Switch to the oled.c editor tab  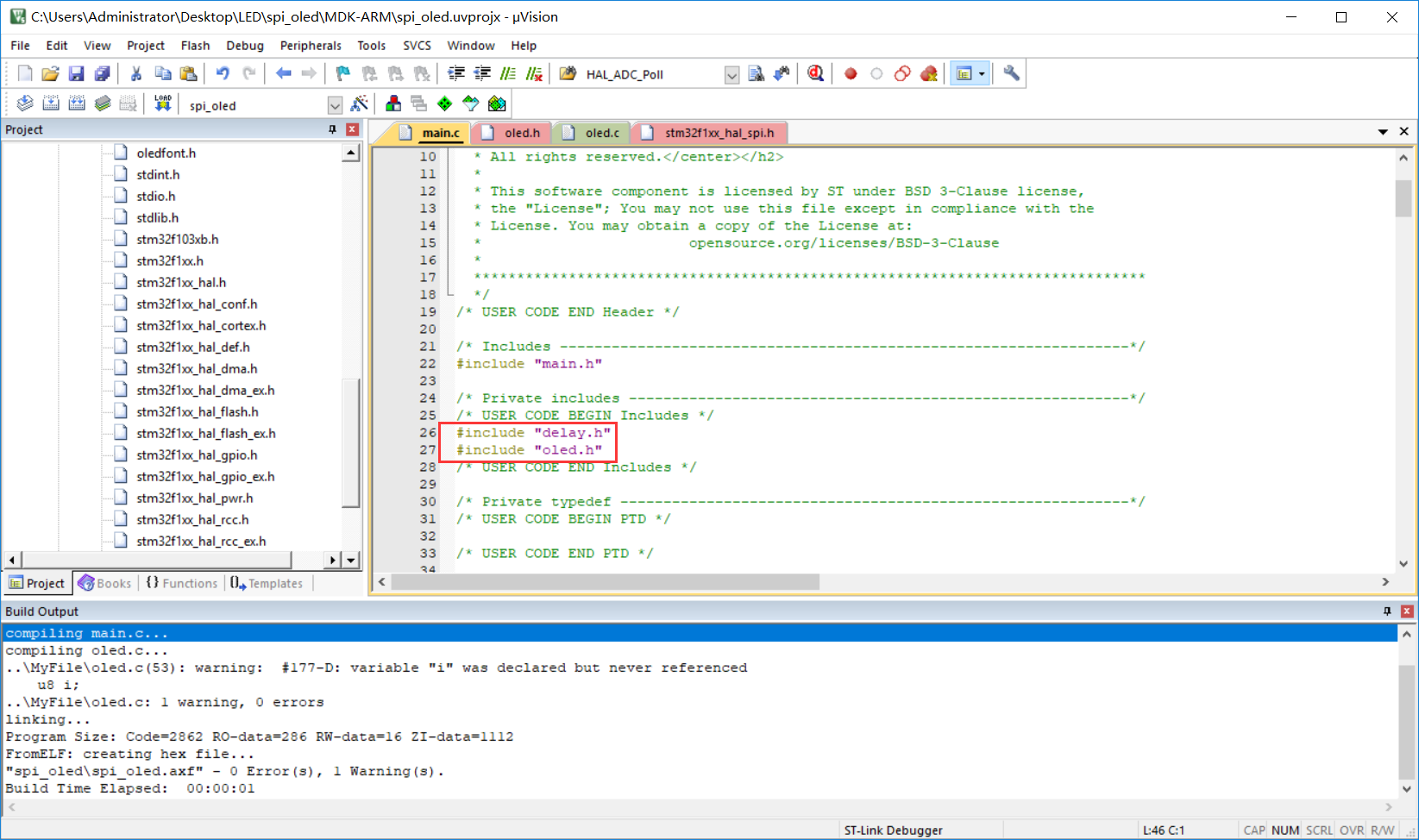593,133
